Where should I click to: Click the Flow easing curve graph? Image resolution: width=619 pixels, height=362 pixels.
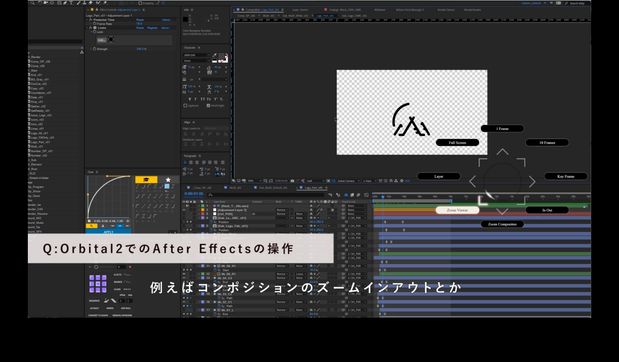(x=109, y=197)
